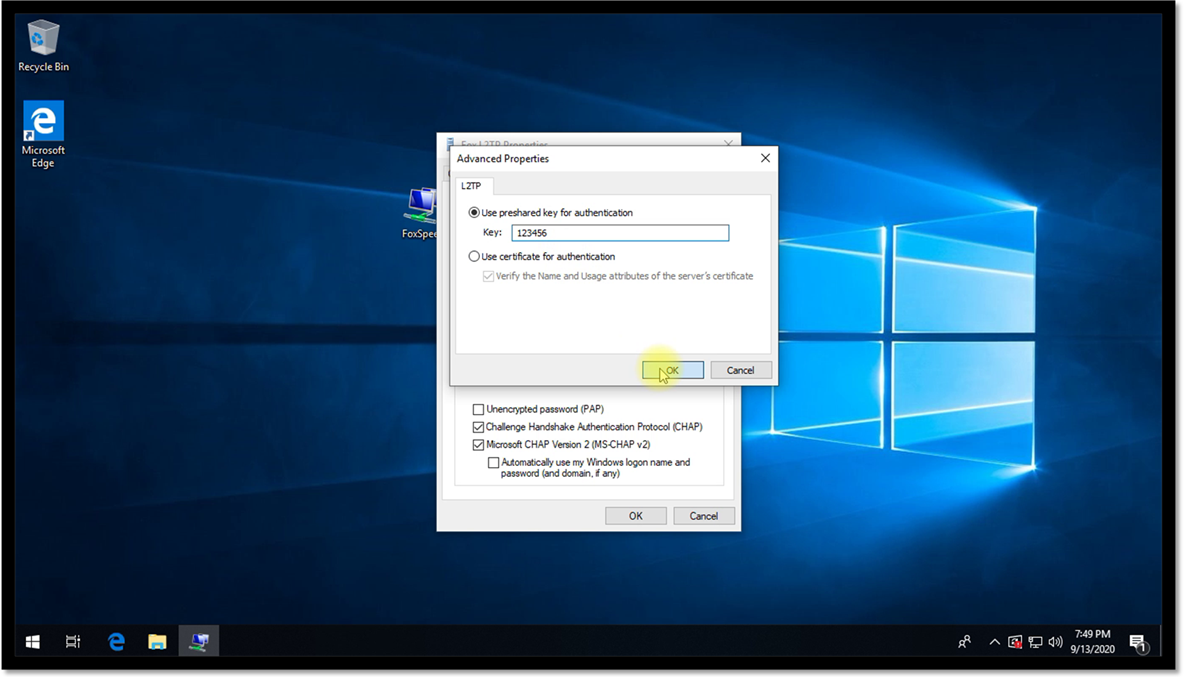The image size is (1184, 677).
Task: Uncheck Challenge Handshake Authentication Protocol (CHAP)
Action: tap(479, 427)
